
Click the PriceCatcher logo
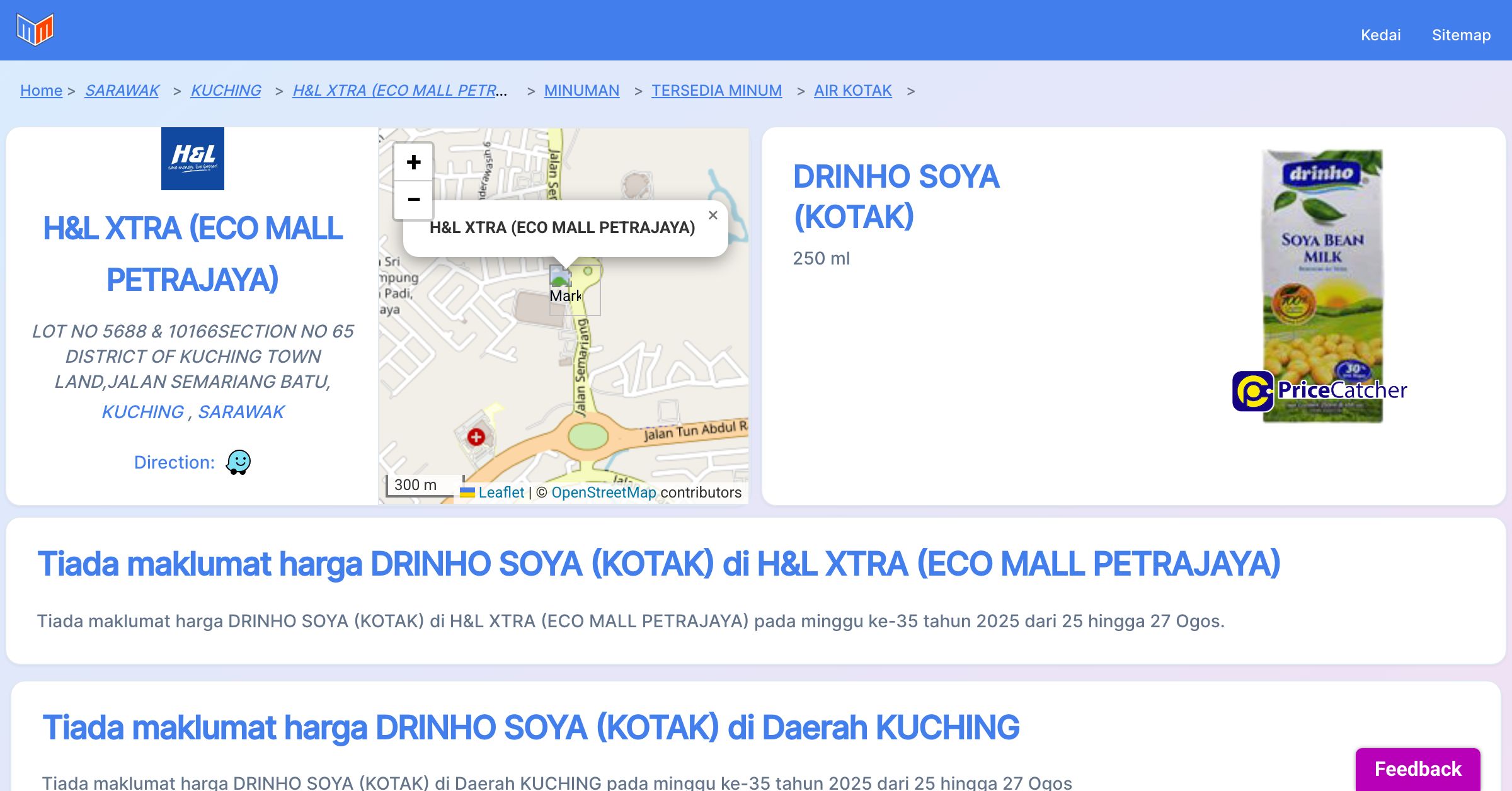pos(1319,390)
